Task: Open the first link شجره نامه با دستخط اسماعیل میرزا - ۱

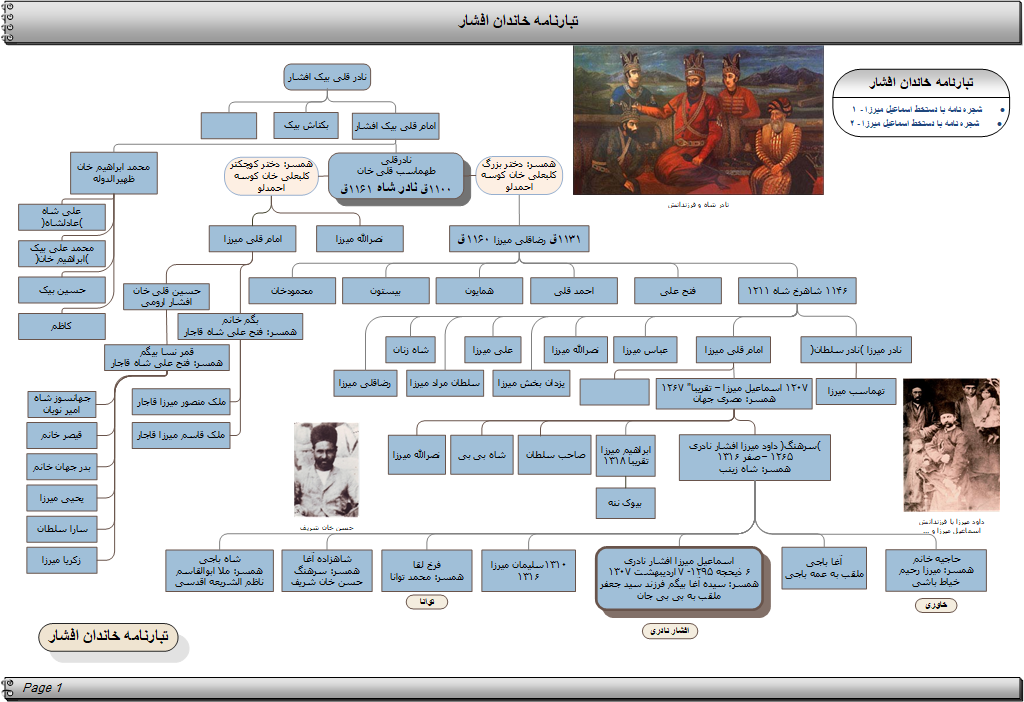Action: pos(916,108)
